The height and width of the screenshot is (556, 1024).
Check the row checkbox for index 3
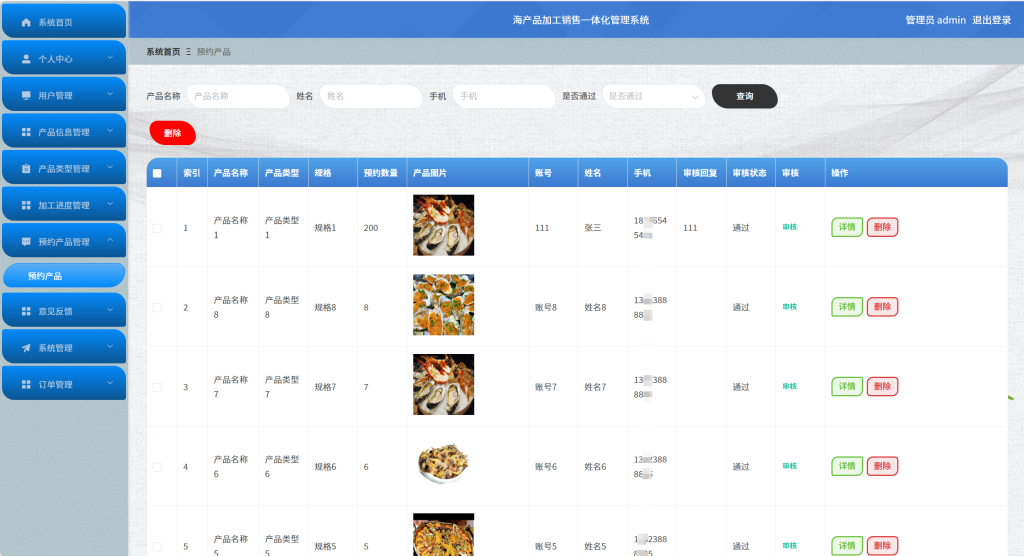157,387
